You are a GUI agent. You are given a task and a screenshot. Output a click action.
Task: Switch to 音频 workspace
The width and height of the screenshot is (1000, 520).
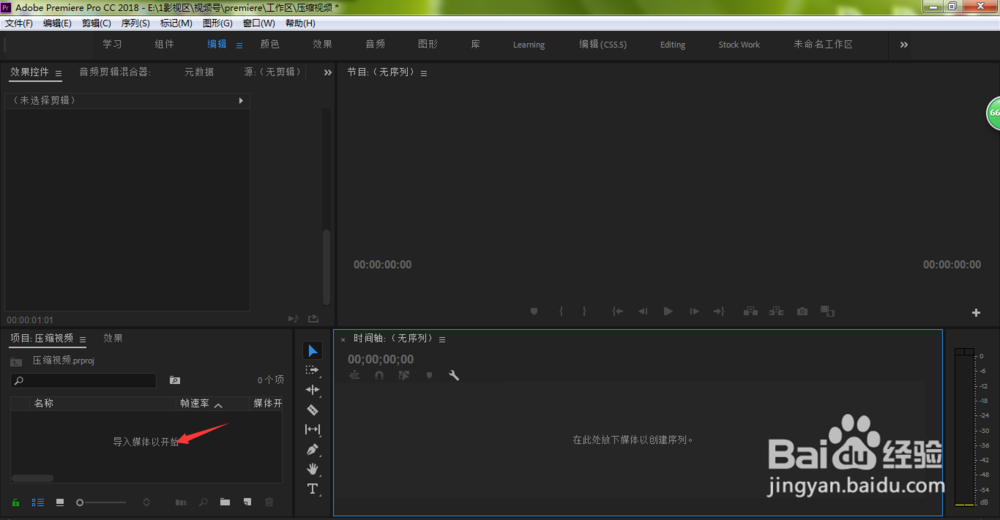coord(375,44)
